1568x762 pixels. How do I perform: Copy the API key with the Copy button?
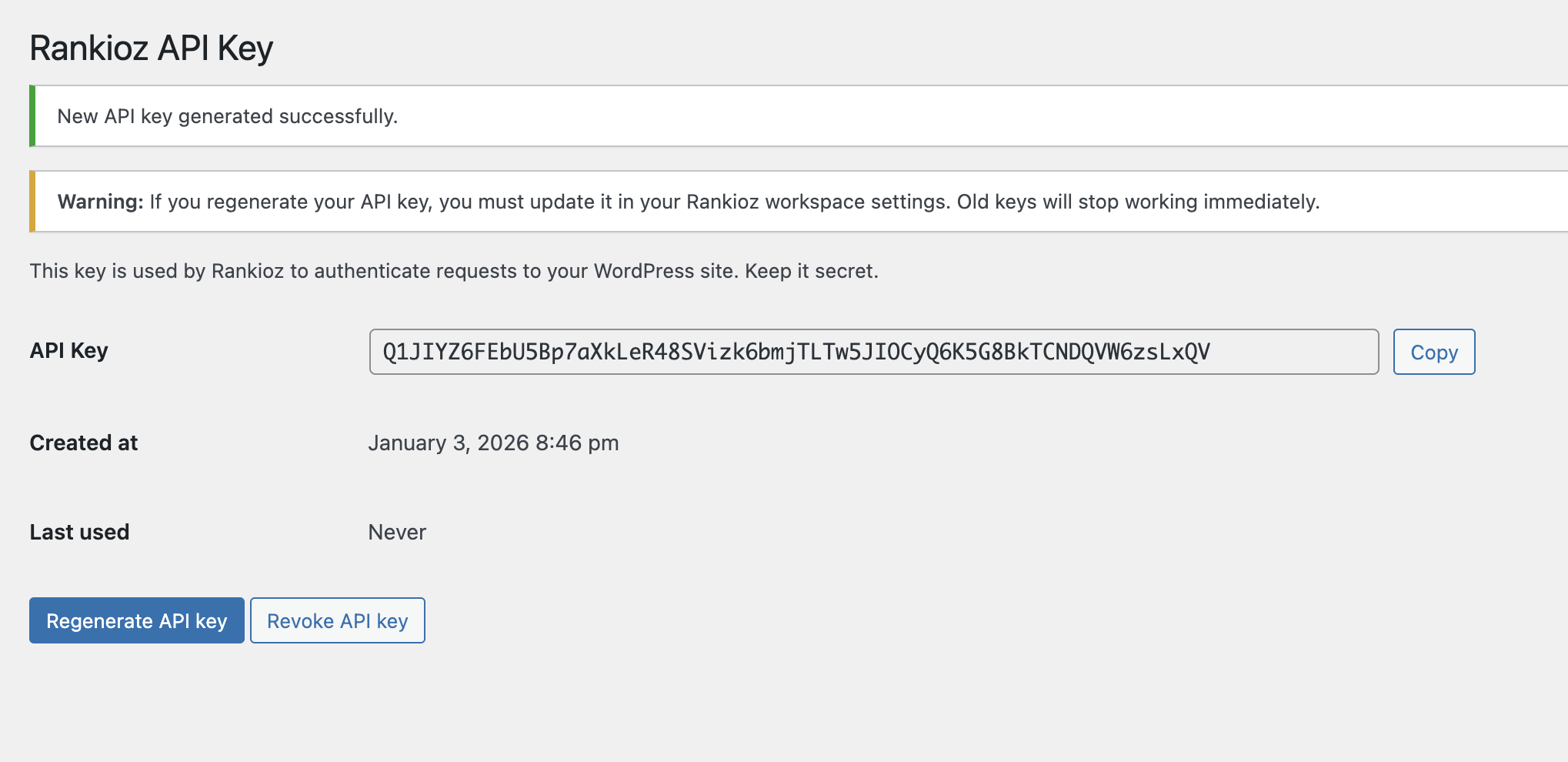click(1433, 353)
